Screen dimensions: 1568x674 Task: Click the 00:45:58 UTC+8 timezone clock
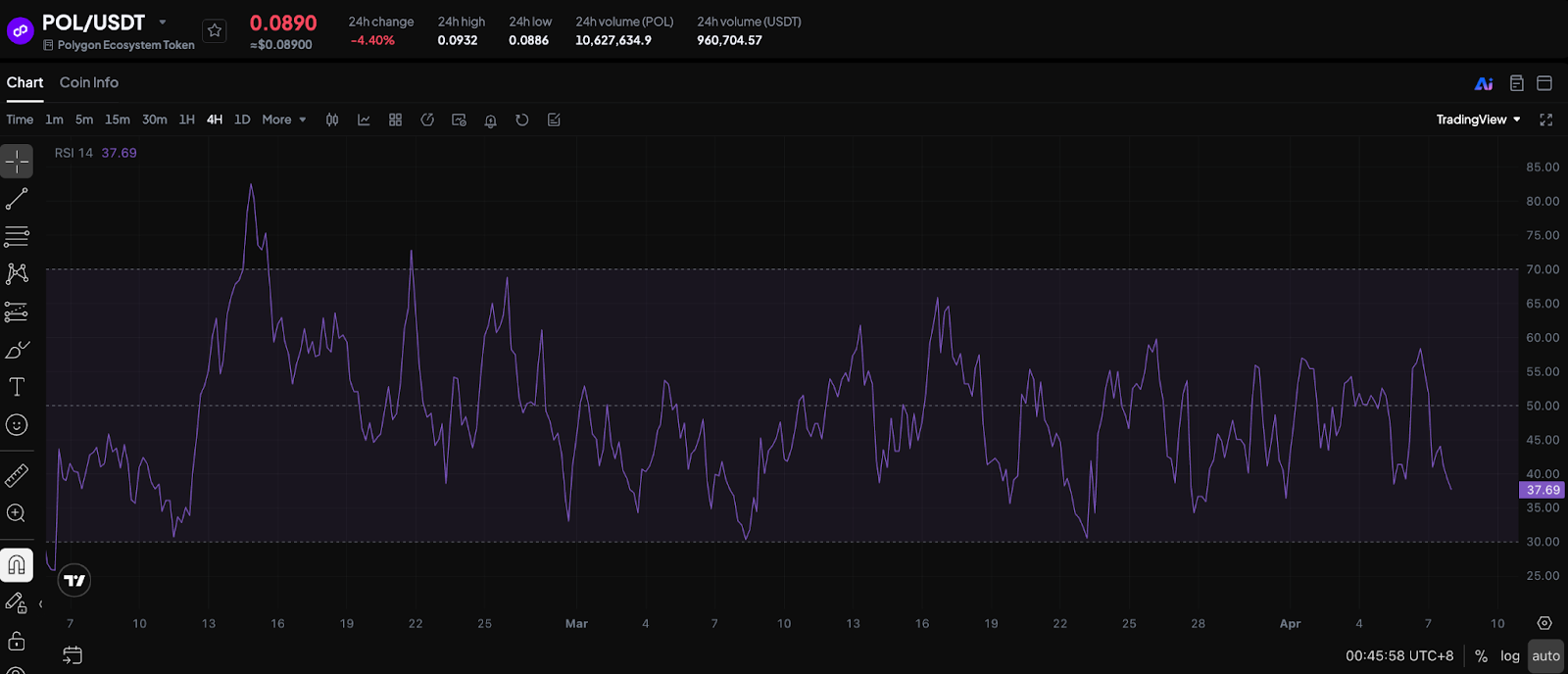[x=1399, y=656]
